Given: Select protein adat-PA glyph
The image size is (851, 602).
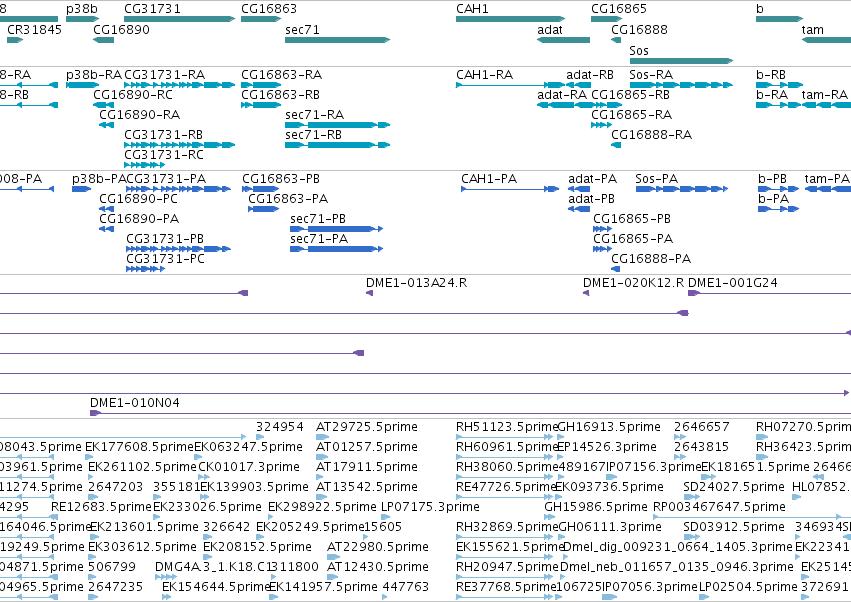Looking at the screenshot, I should pyautogui.click(x=579, y=189).
